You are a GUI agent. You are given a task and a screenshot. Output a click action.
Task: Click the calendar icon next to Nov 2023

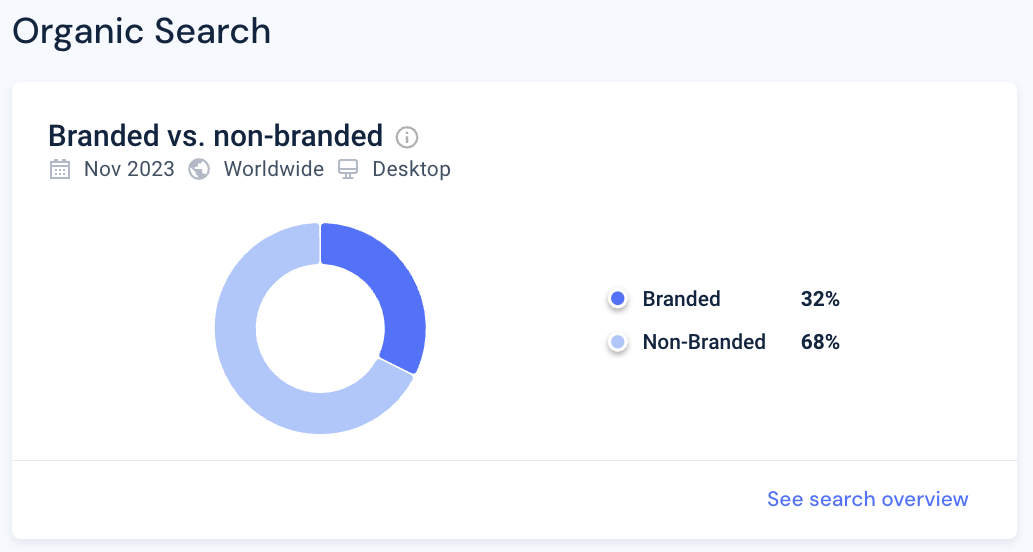coord(60,169)
